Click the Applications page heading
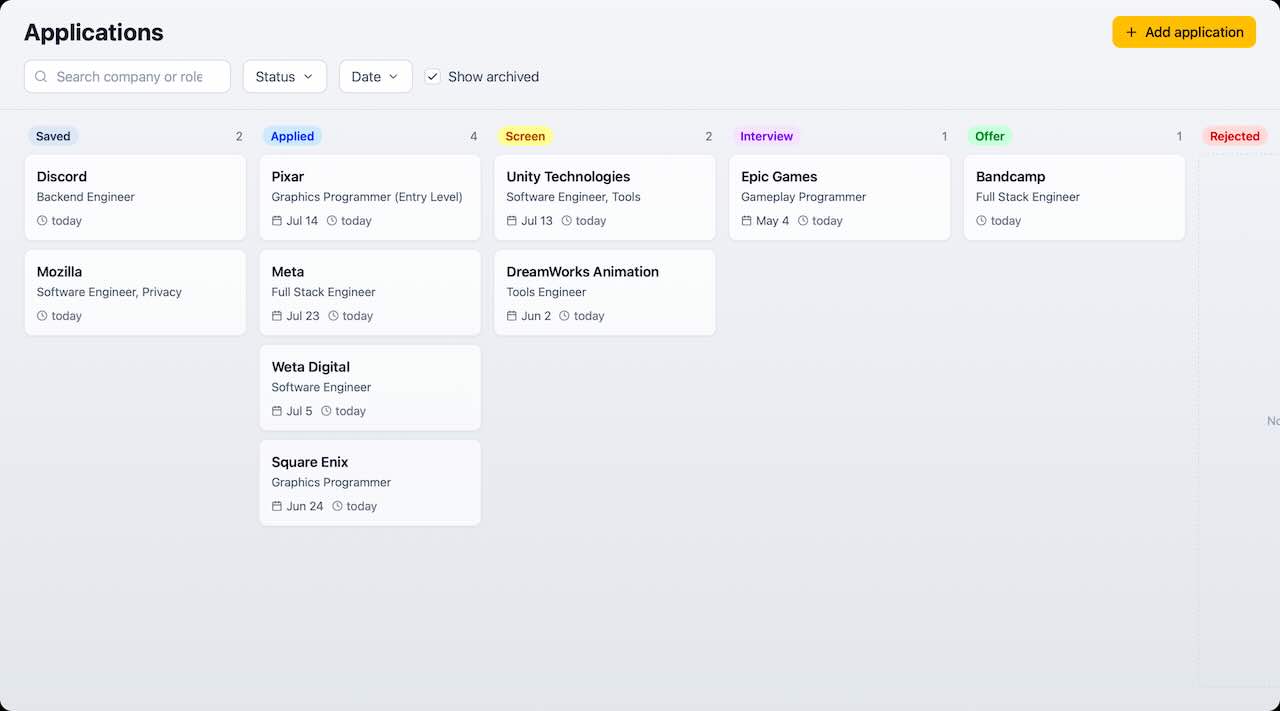Image resolution: width=1280 pixels, height=711 pixels. pos(94,32)
